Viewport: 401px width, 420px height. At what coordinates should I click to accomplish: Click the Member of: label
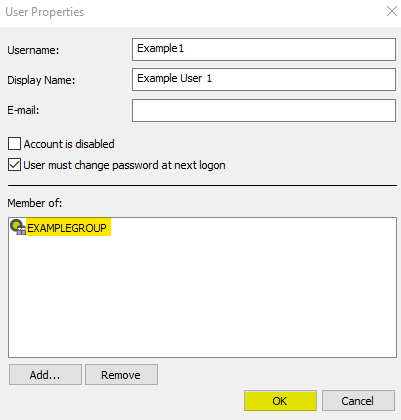click(35, 203)
